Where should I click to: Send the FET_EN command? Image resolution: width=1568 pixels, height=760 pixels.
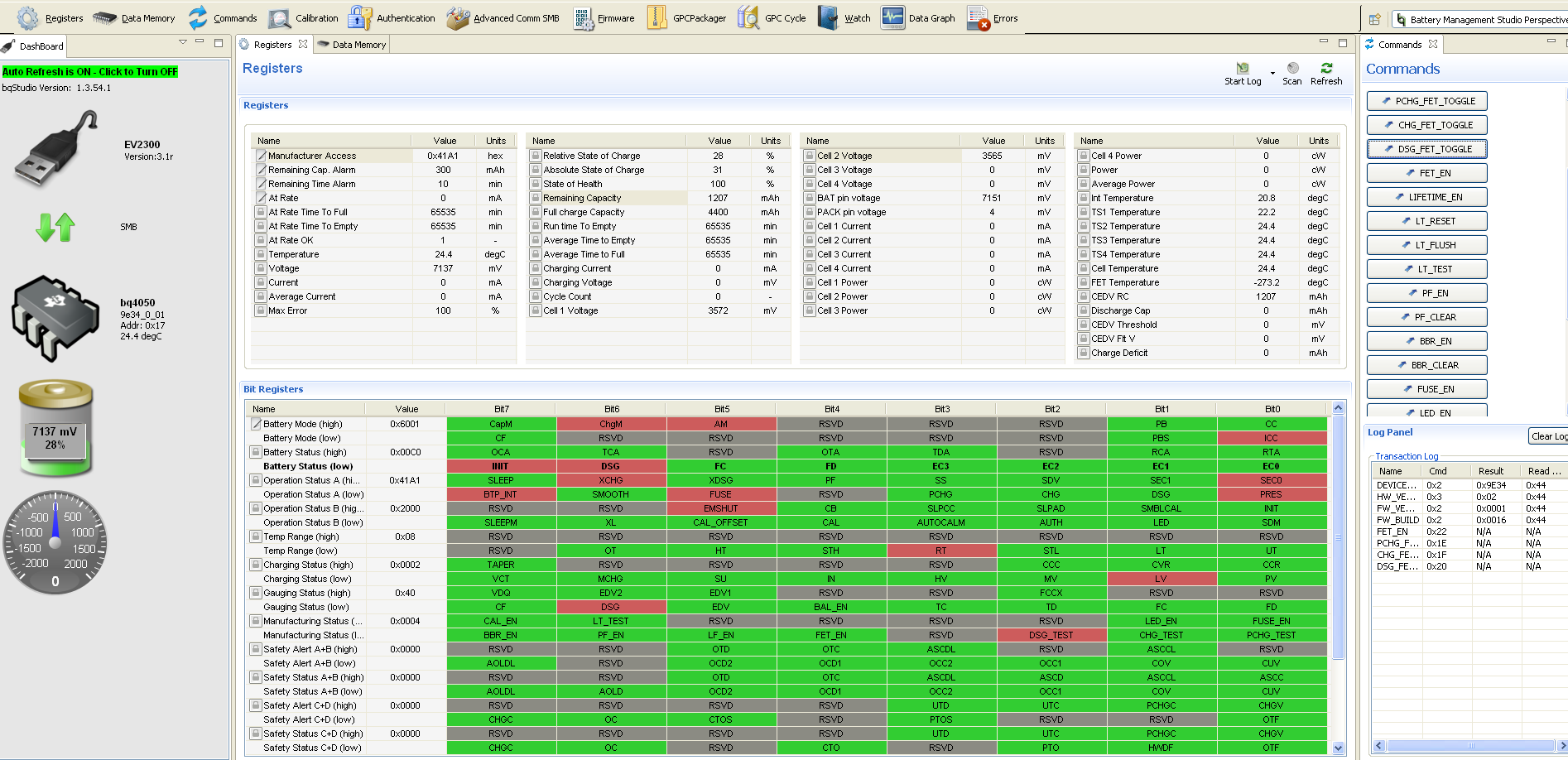[1426, 173]
